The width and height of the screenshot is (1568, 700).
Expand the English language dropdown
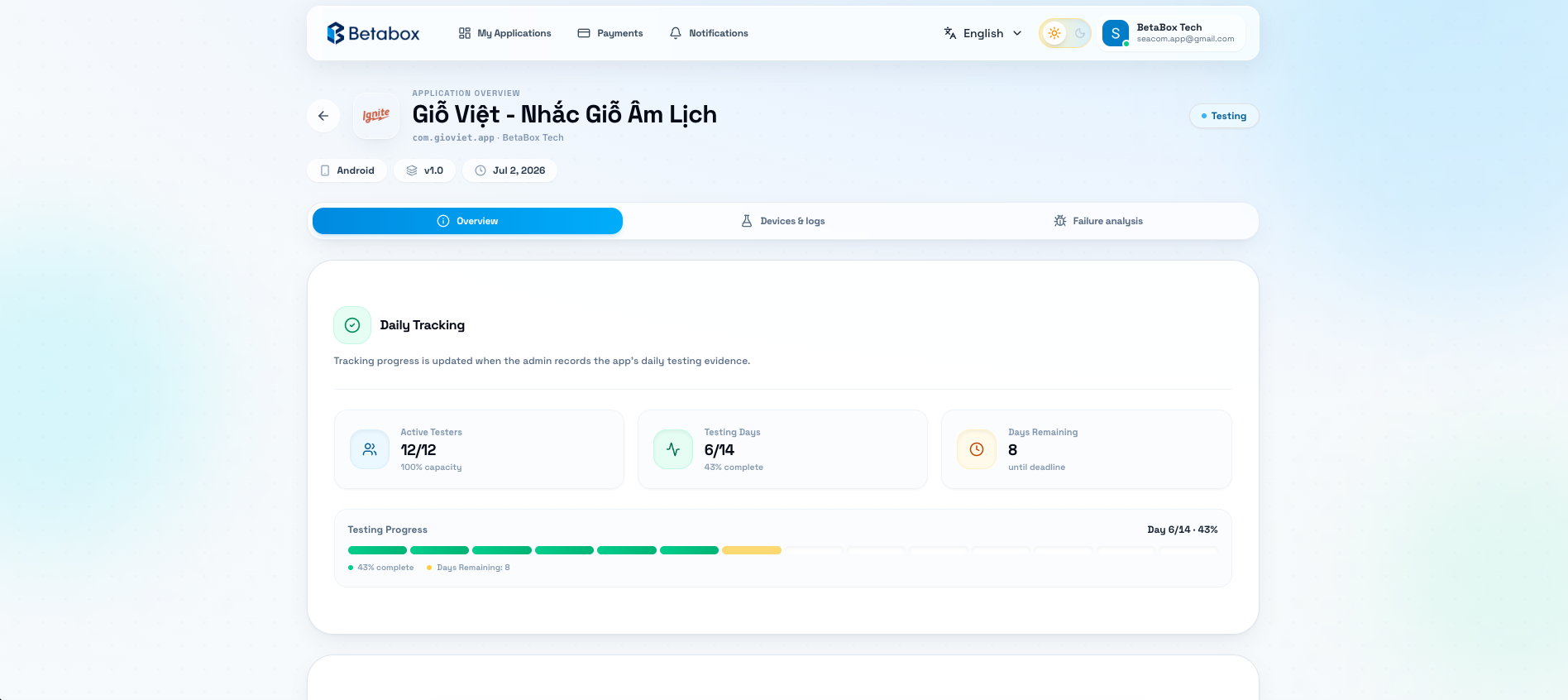click(983, 33)
